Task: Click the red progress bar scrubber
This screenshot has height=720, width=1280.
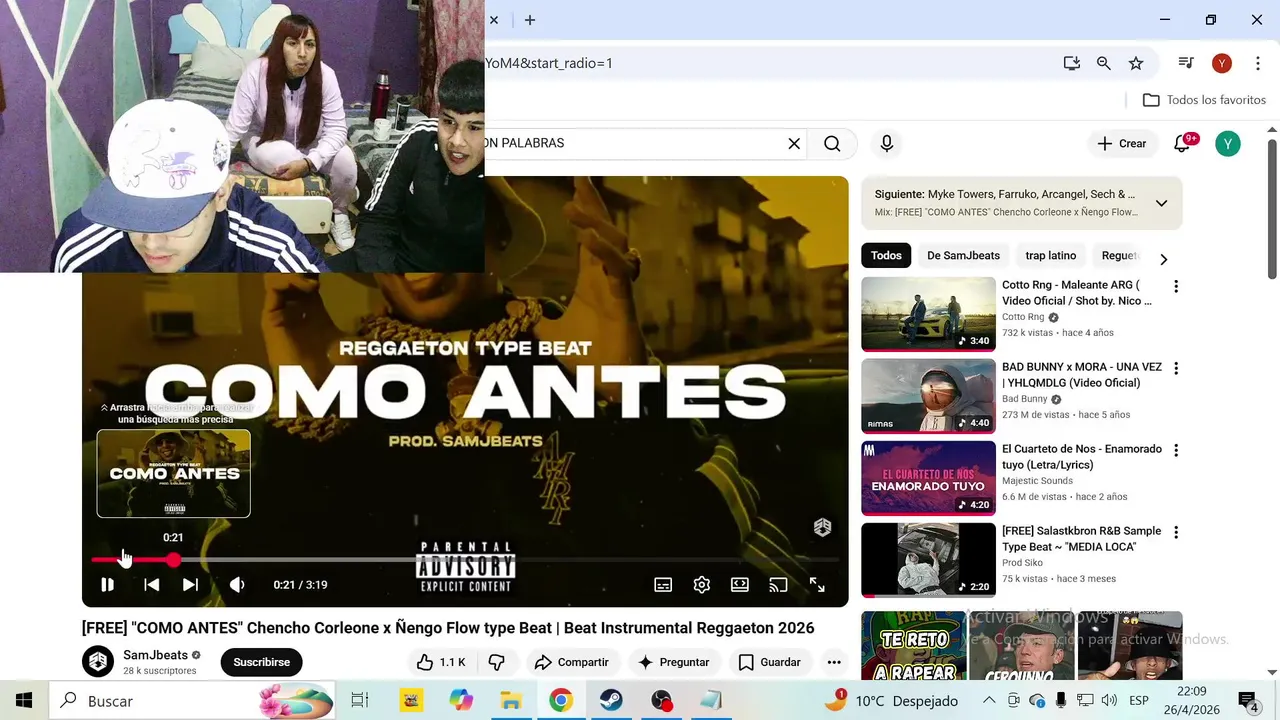Action: pyautogui.click(x=173, y=560)
